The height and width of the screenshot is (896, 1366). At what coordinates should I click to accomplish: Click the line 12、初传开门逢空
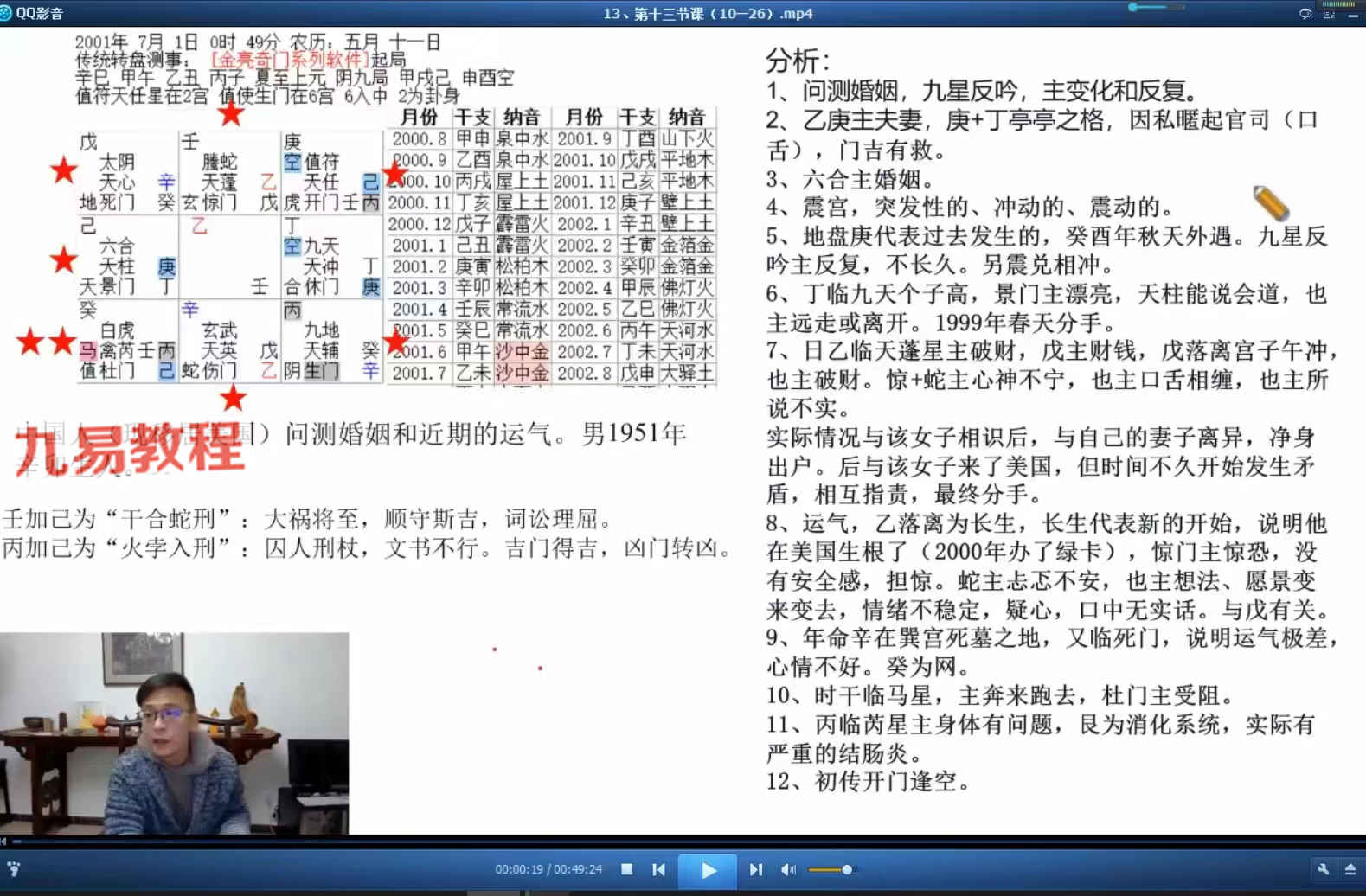pos(868,782)
